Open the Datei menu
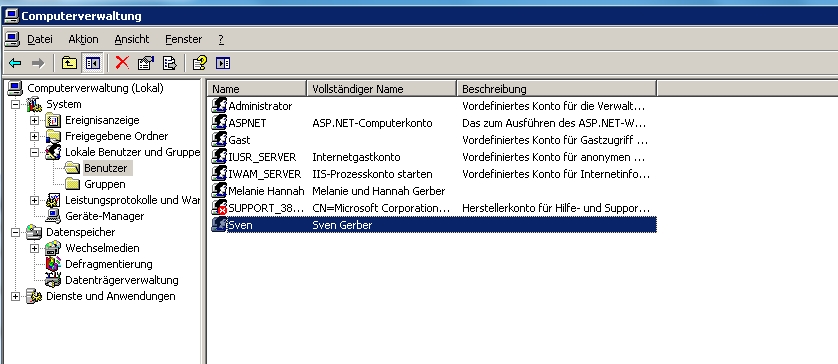The image size is (838, 364). 40,39
